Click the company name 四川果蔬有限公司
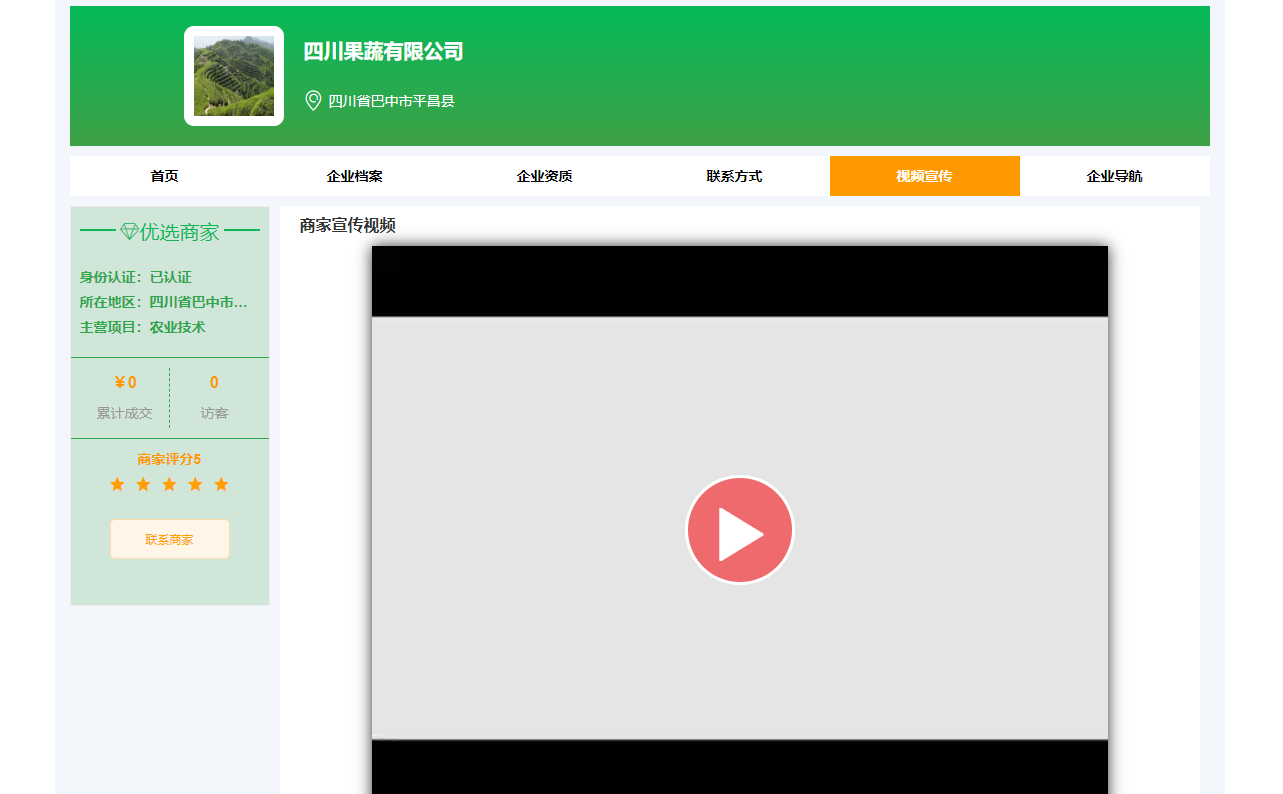 (x=383, y=52)
